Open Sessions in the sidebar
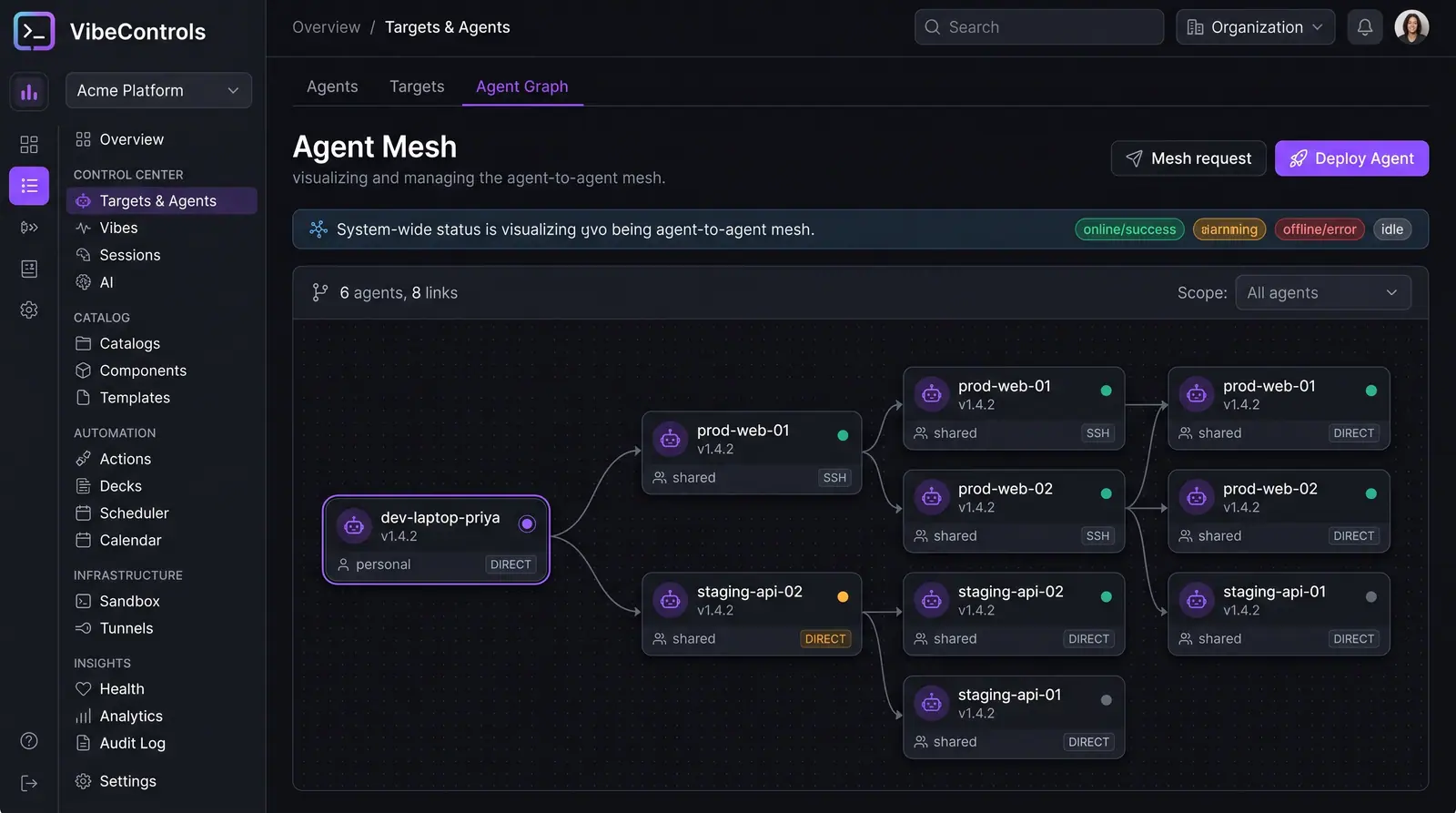The height and width of the screenshot is (813, 1456). click(161, 255)
